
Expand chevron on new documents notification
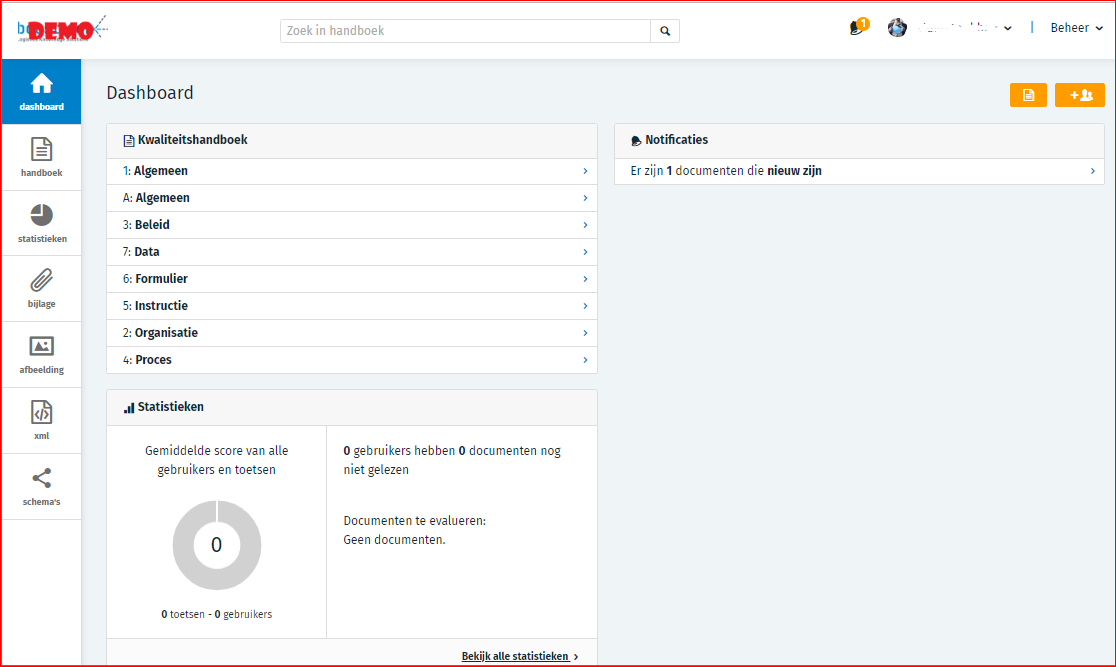[x=1093, y=171]
